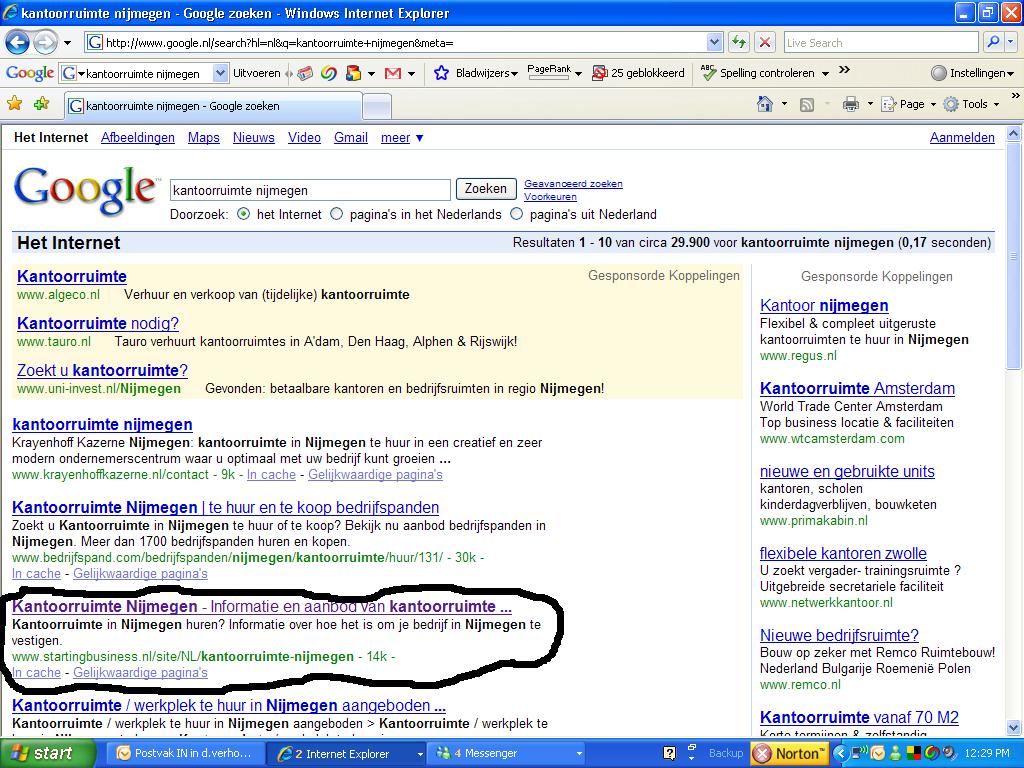Viewport: 1024px width, 768px height.
Task: Click scrollbar down arrow
Action: coord(1014,728)
